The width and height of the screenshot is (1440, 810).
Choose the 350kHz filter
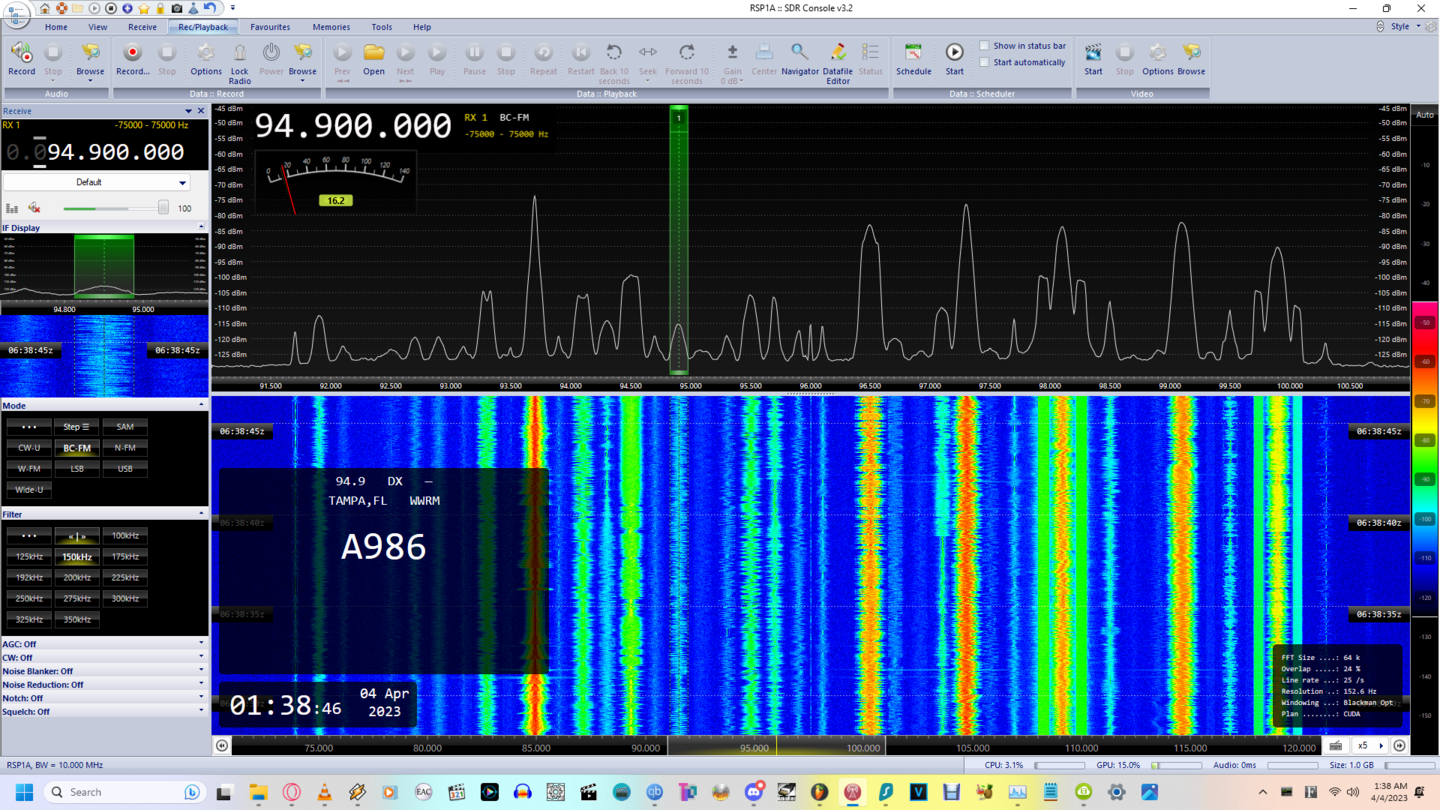point(77,619)
